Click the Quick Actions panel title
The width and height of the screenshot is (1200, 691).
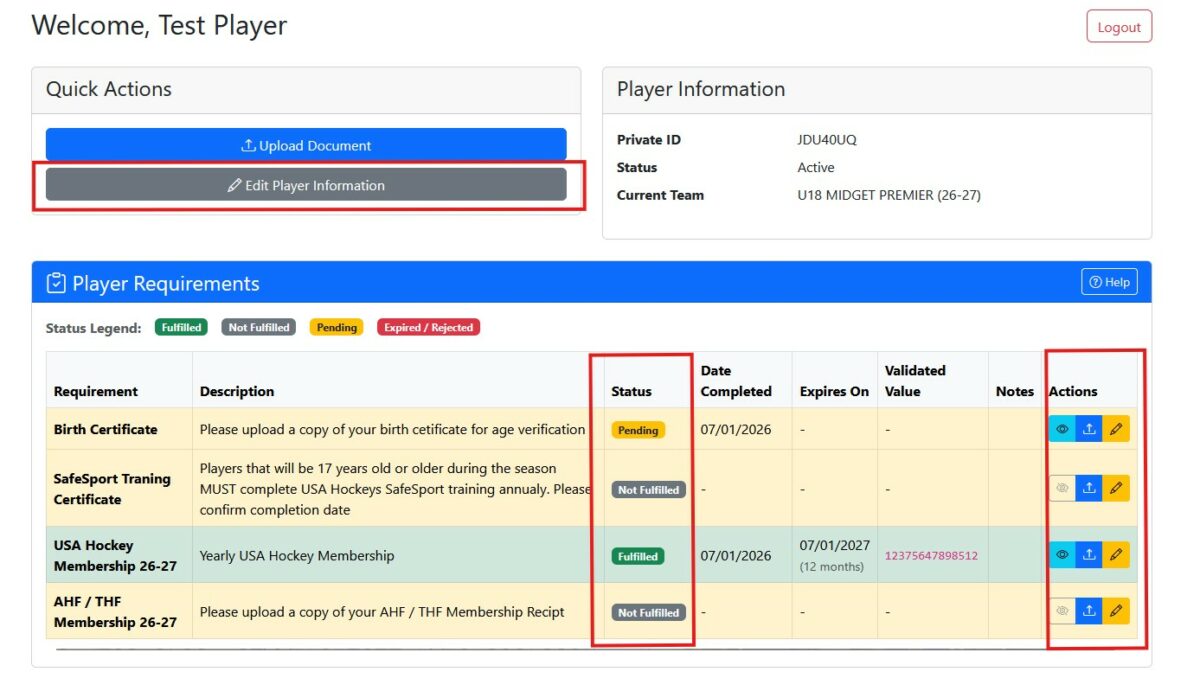[109, 89]
